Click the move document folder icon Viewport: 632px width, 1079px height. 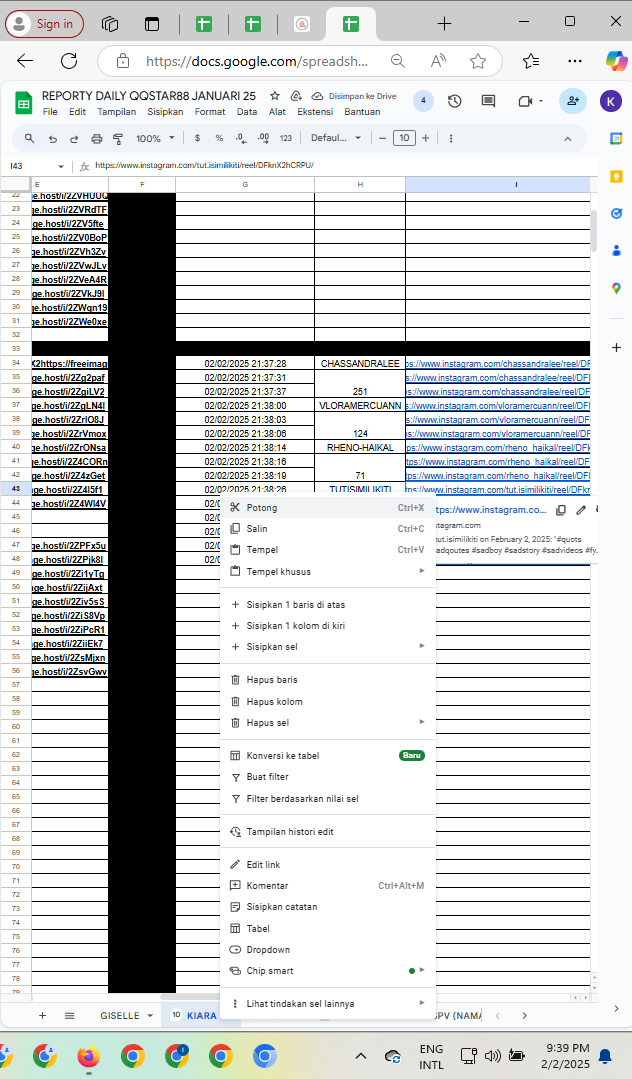296,96
